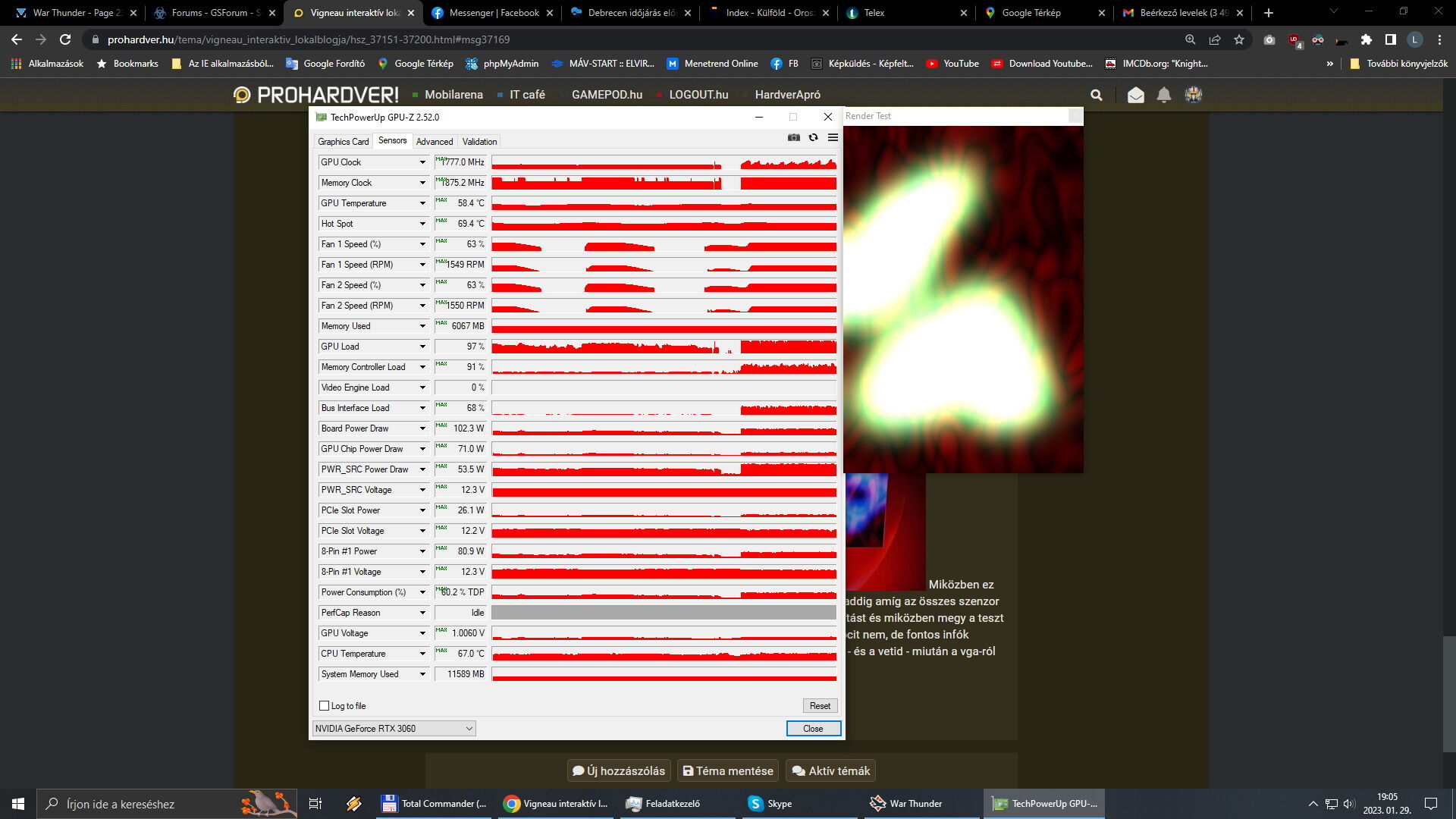1456x819 pixels.
Task: Click the GPU Load history graph
Action: [664, 347]
